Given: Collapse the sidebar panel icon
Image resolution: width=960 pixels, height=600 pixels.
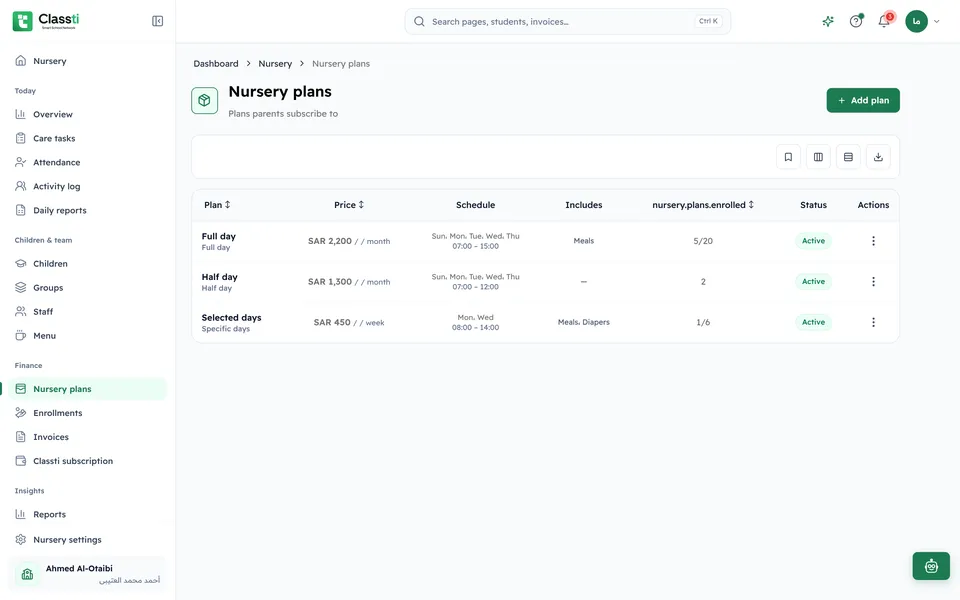Looking at the screenshot, I should (157, 21).
